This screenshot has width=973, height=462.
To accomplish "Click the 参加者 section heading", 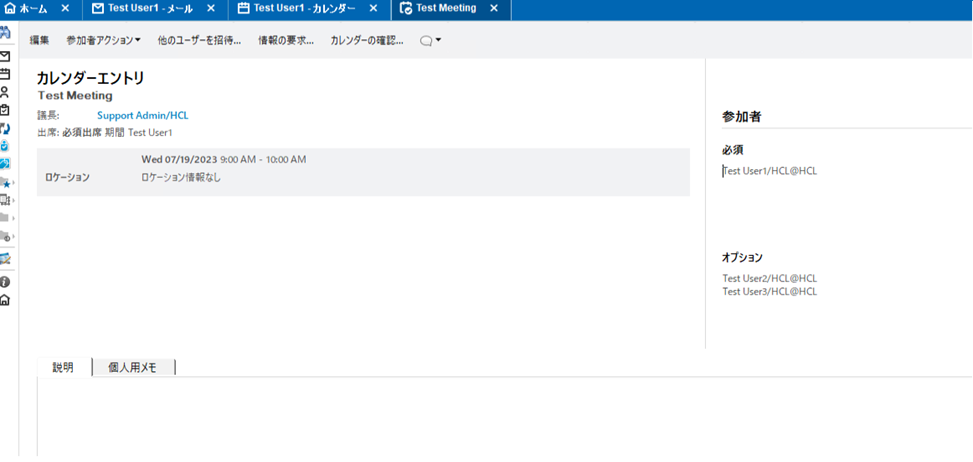I will [x=742, y=117].
